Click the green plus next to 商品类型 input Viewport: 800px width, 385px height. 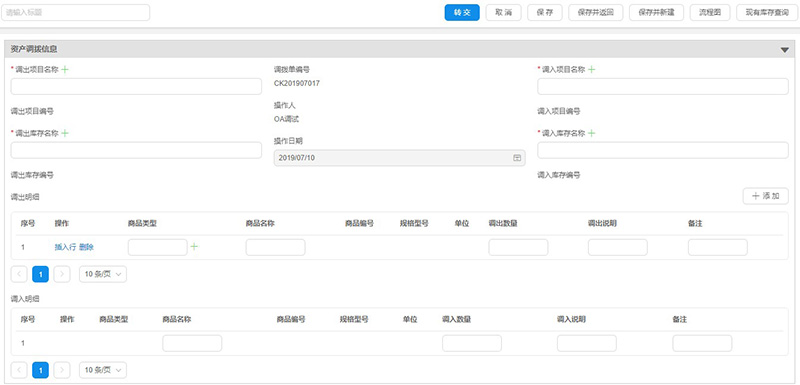[x=194, y=247]
